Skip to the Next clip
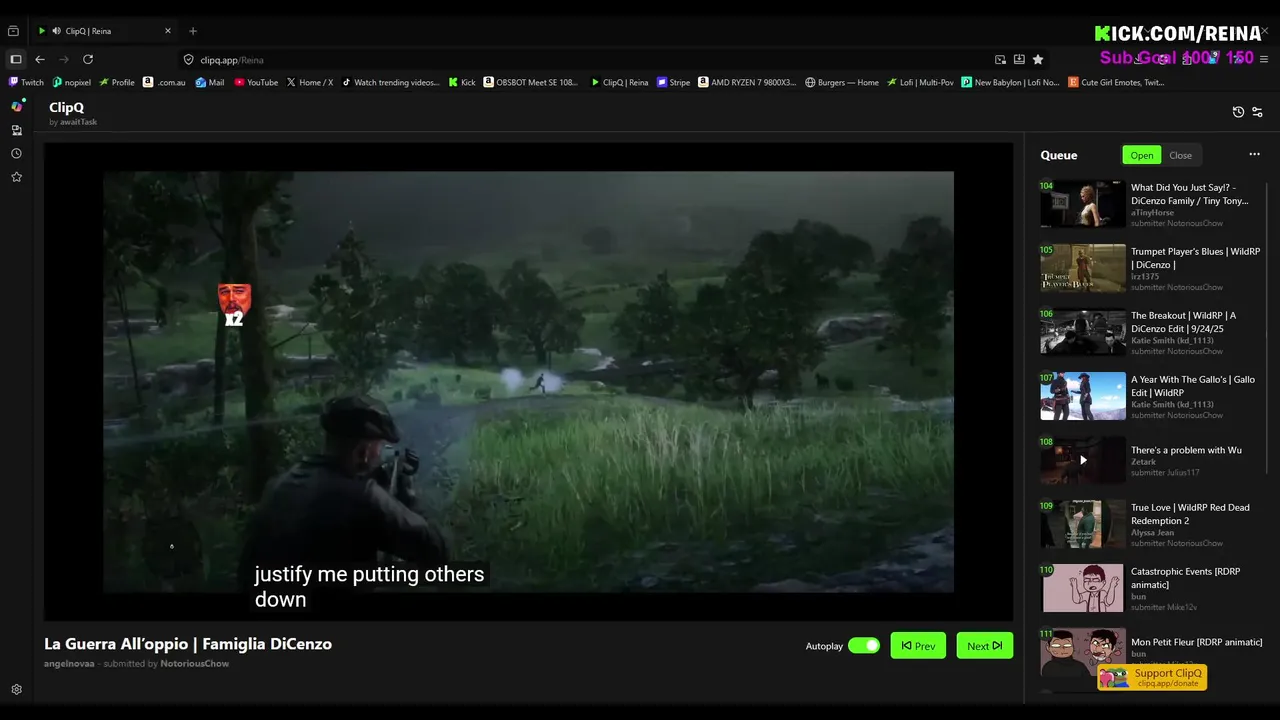This screenshot has width=1280, height=720. coord(984,645)
